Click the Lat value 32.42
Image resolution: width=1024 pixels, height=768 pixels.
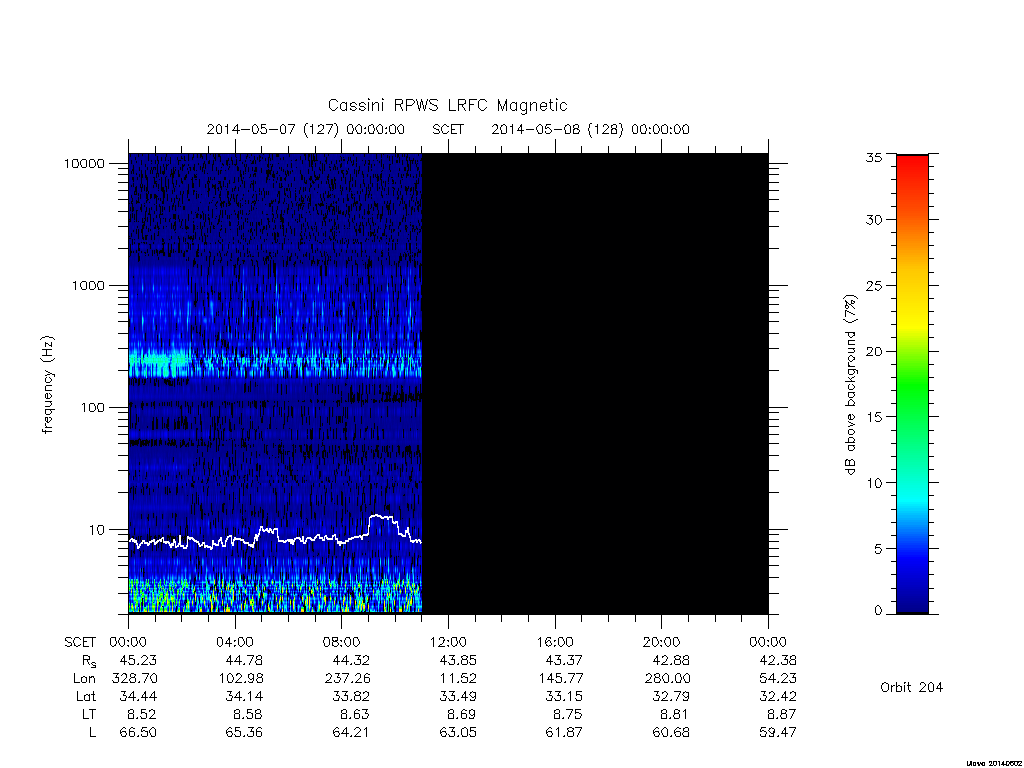(x=778, y=696)
